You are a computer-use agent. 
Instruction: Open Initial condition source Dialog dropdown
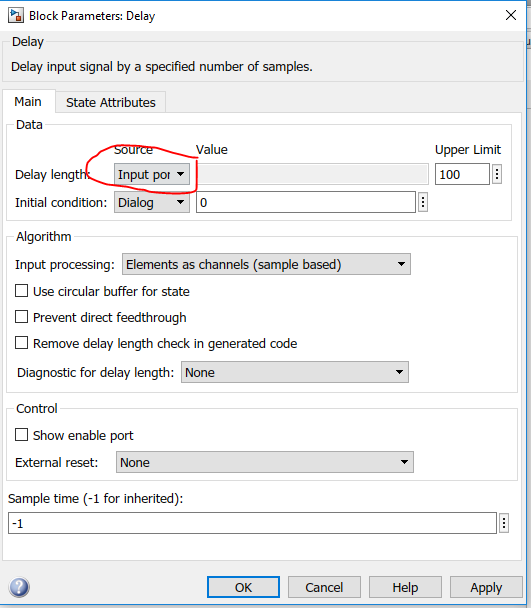pyautogui.click(x=152, y=202)
